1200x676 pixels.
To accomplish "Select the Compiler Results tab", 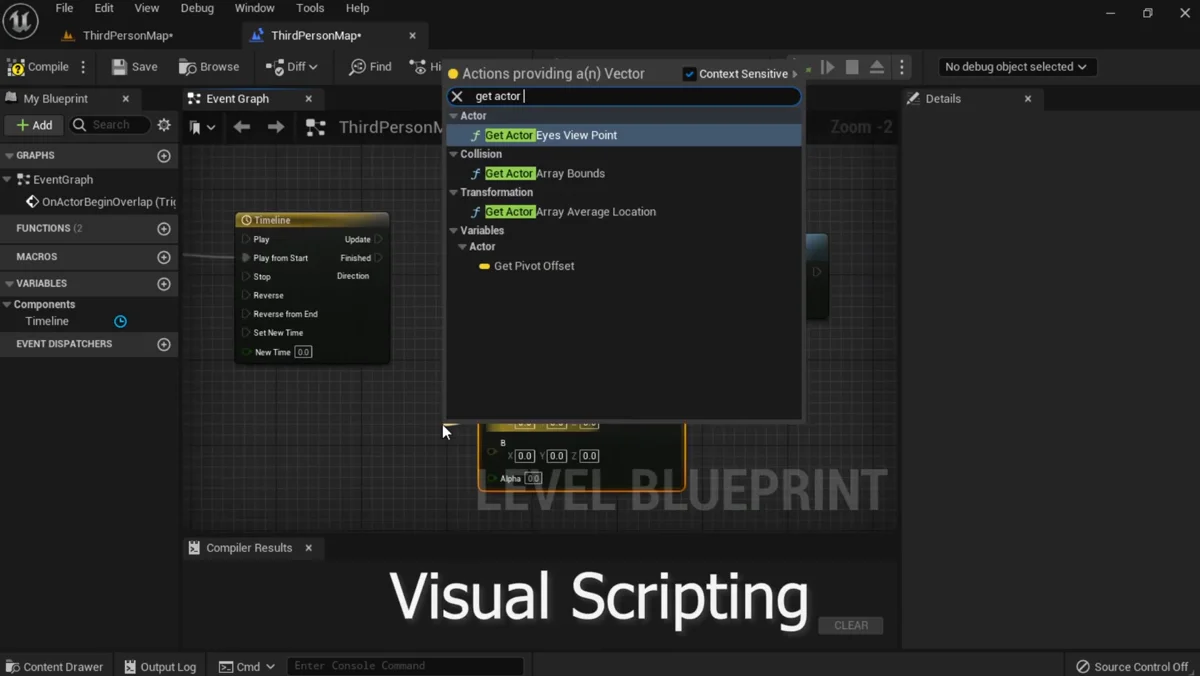I will [249, 548].
